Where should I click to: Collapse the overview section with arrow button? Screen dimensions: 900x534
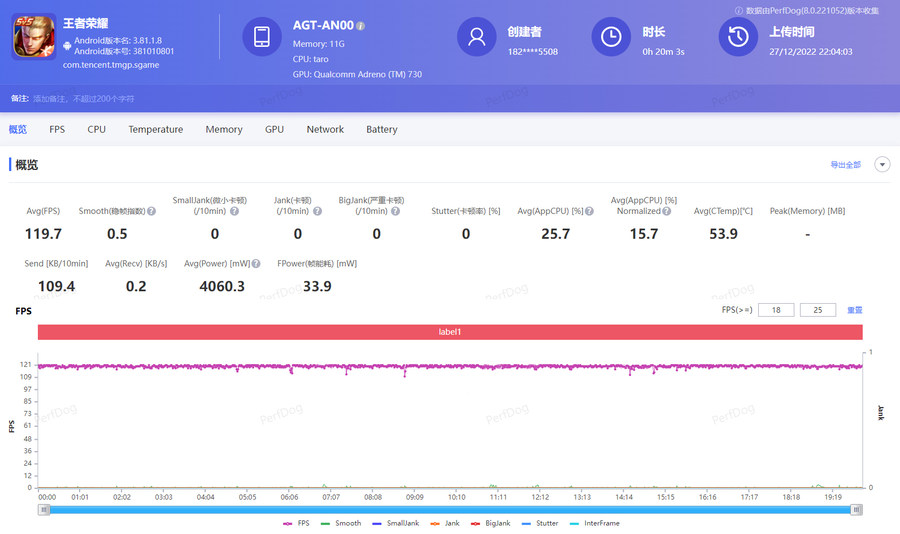[x=881, y=165]
